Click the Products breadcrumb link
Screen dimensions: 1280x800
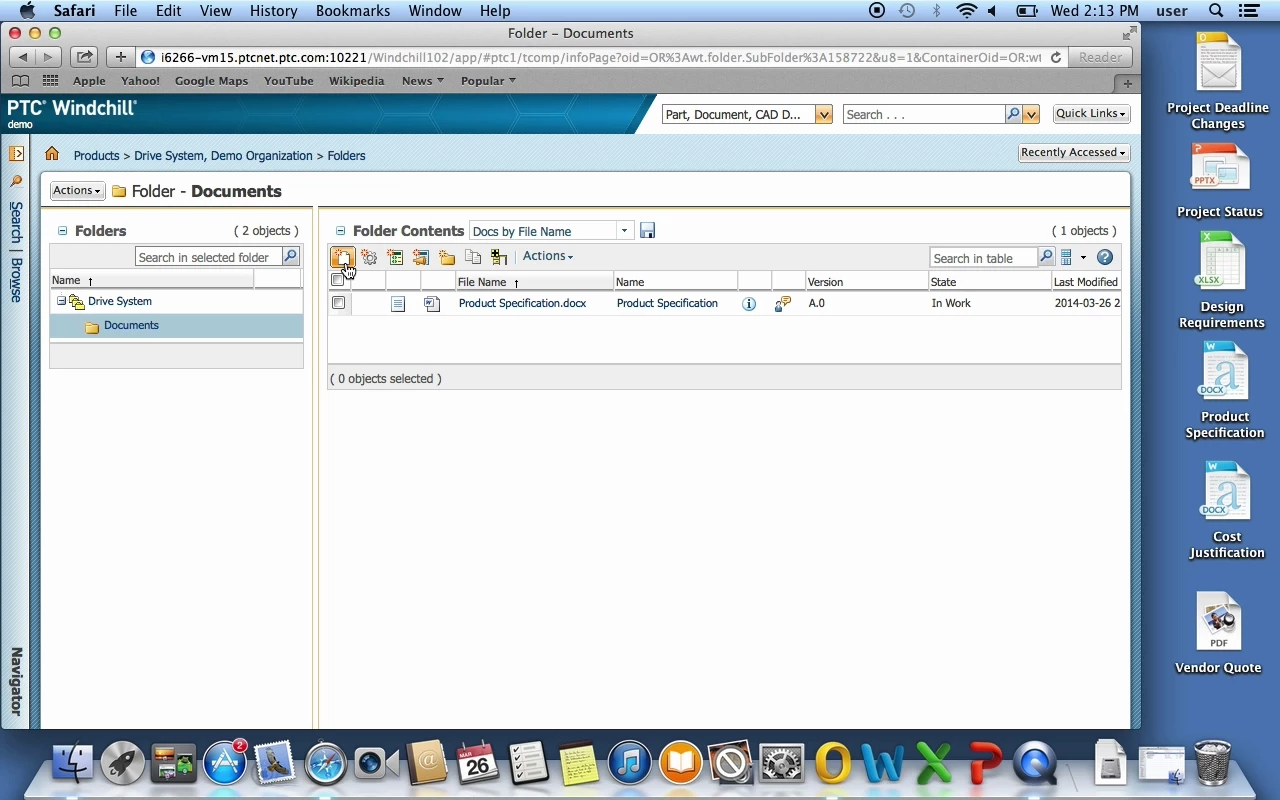(x=96, y=156)
